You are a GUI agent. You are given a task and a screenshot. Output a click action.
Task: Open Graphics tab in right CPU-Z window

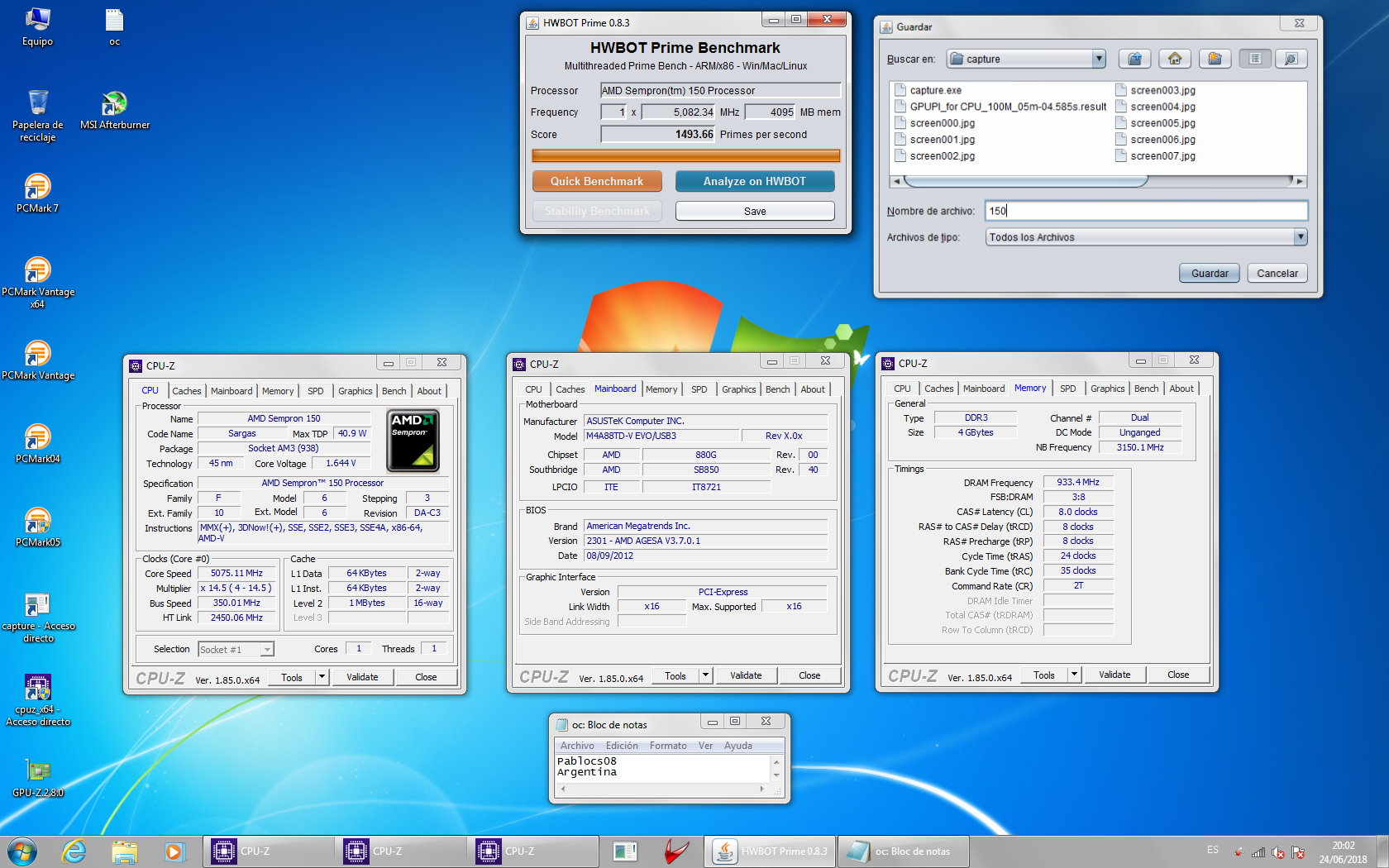click(1107, 389)
